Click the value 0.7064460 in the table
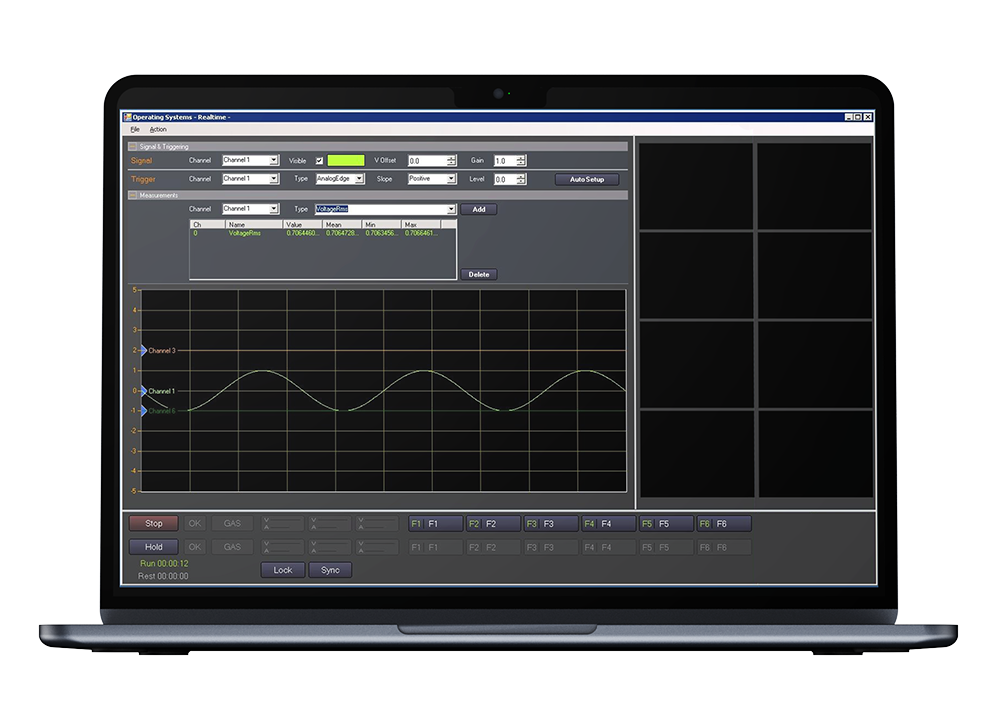The image size is (1000, 704). [302, 233]
